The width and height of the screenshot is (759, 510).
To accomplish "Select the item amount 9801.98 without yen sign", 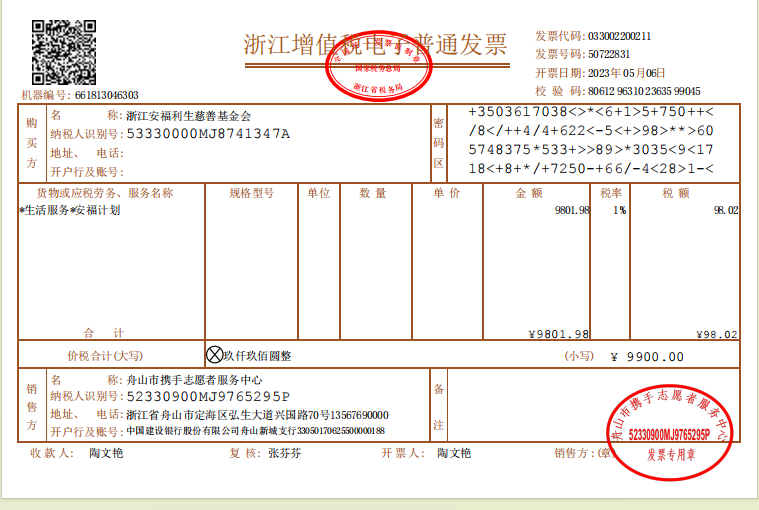I will click(572, 210).
